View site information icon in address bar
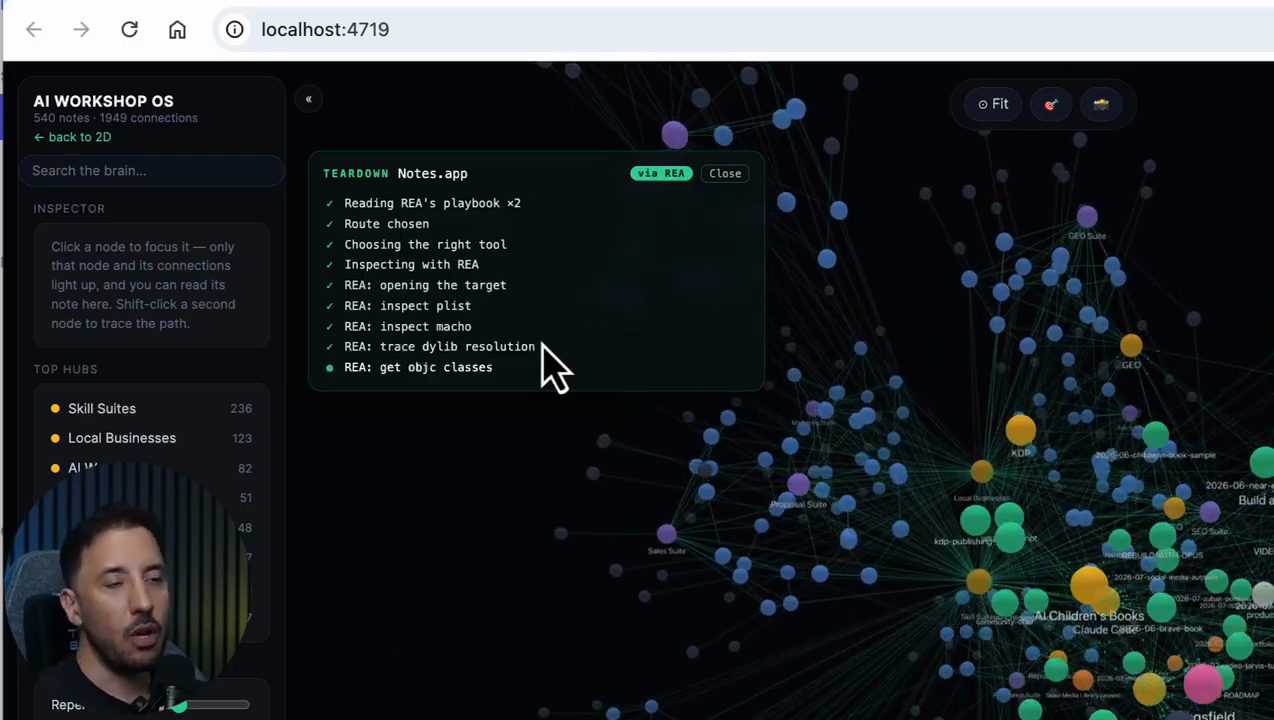 click(x=235, y=30)
